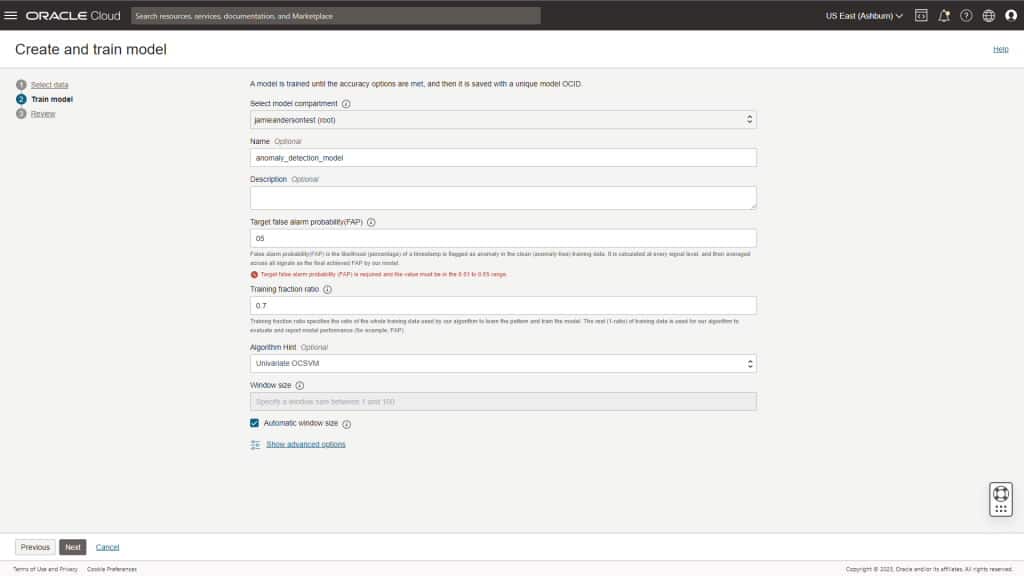Open the user profile avatar icon
Image resolution: width=1024 pixels, height=576 pixels.
[x=1009, y=15]
